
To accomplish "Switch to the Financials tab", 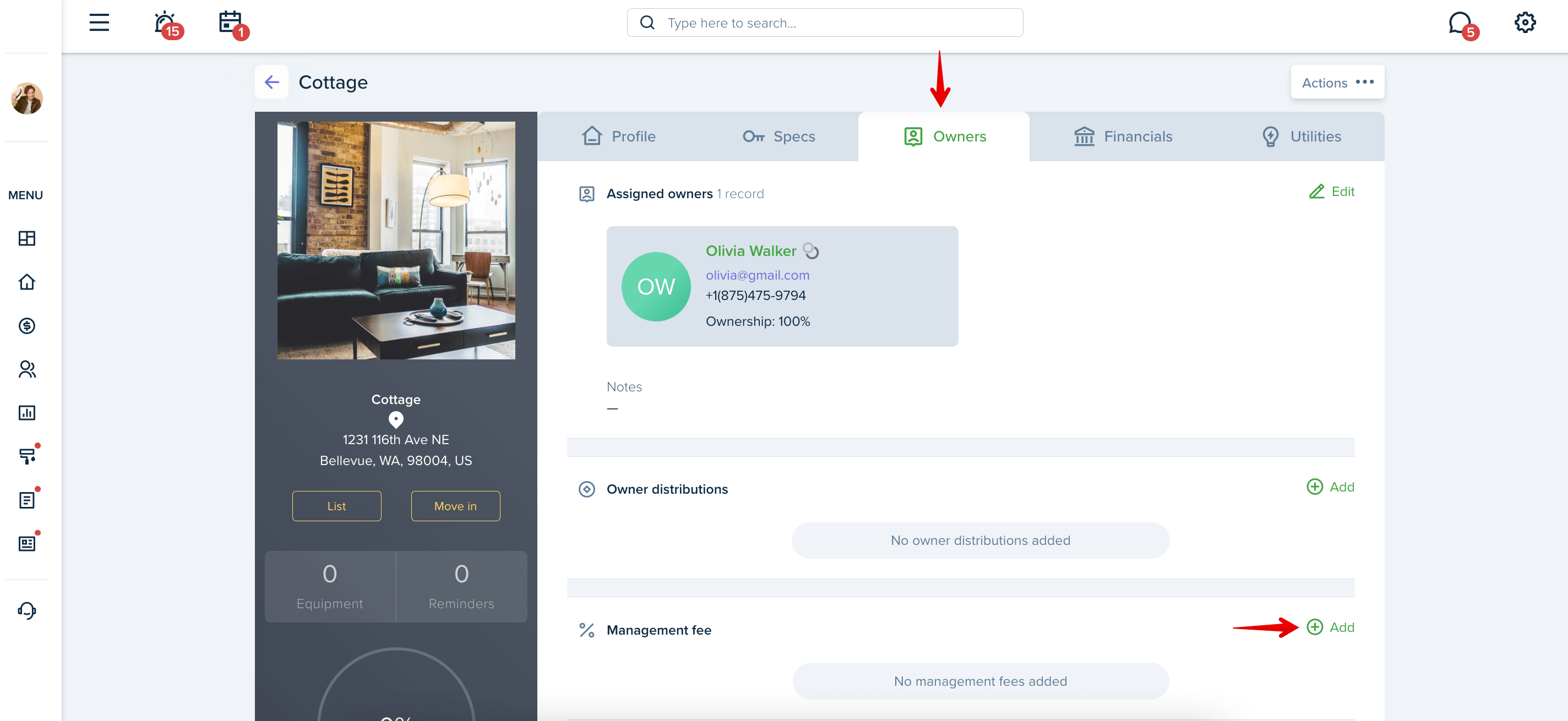I will pyautogui.click(x=1123, y=136).
